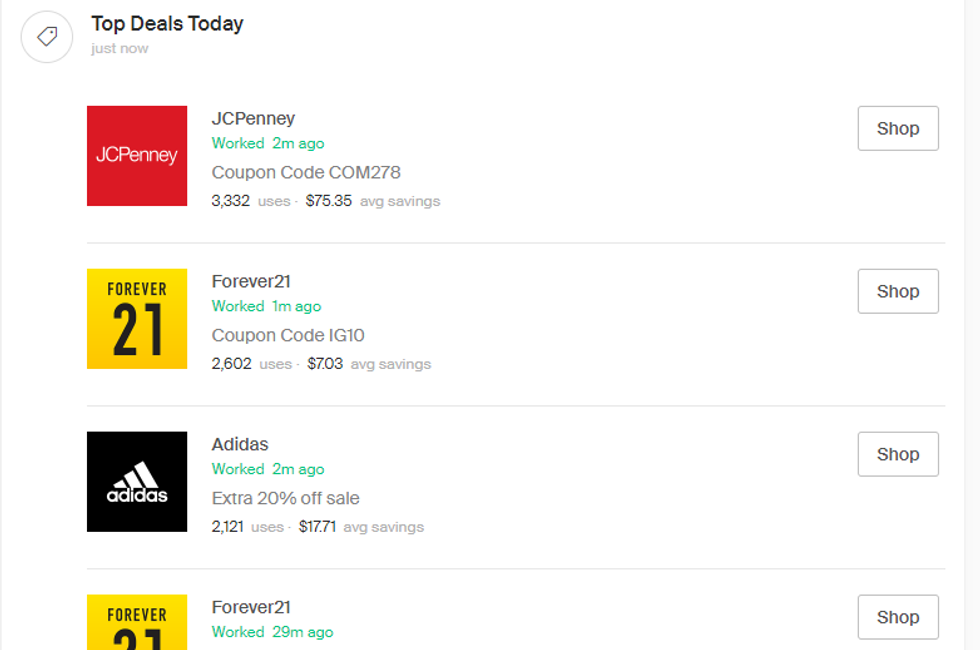The image size is (980, 650).
Task: Click the first Forever21 store name
Action: click(x=251, y=281)
